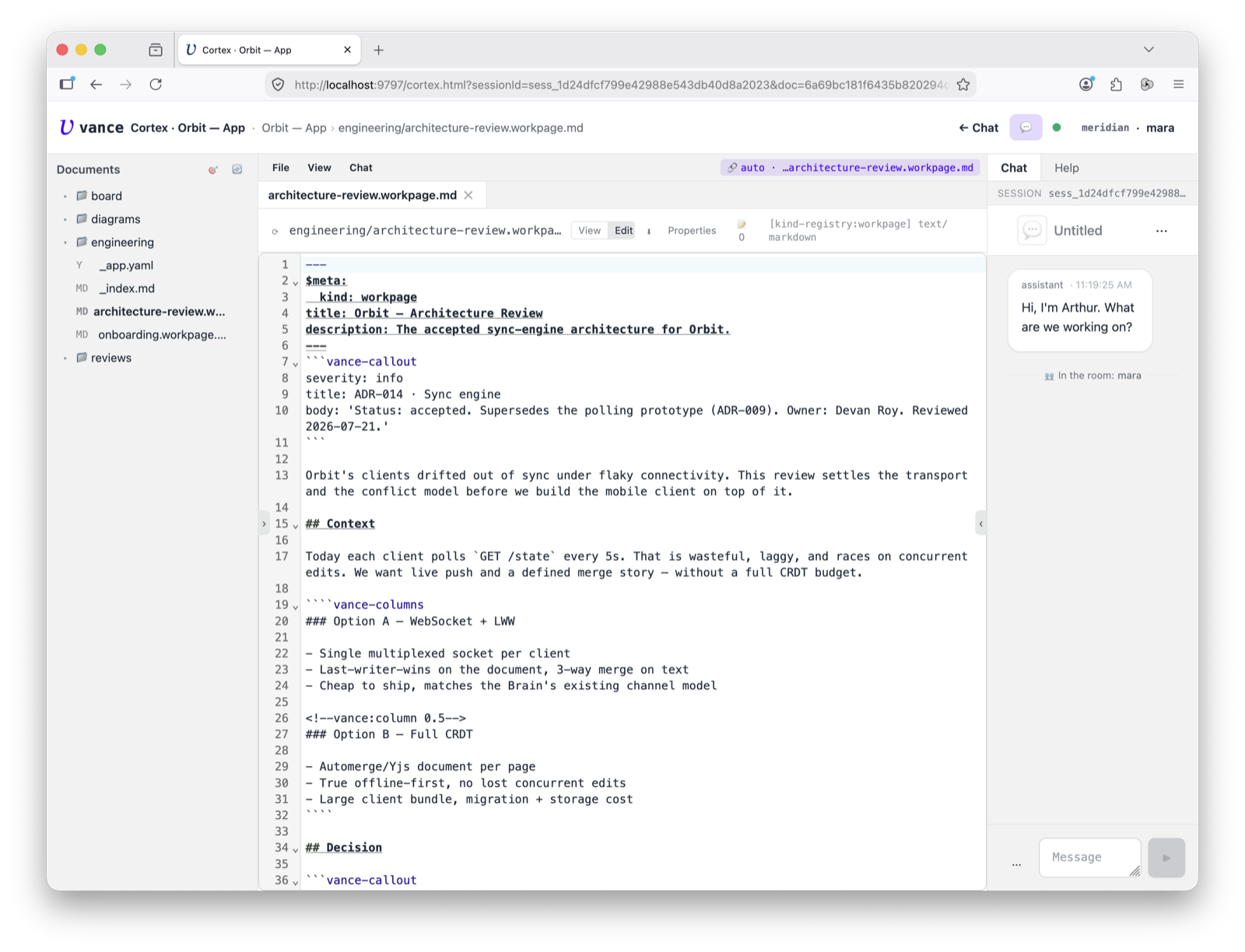The width and height of the screenshot is (1245, 952).
Task: Click the send arrow button
Action: coord(1166,857)
